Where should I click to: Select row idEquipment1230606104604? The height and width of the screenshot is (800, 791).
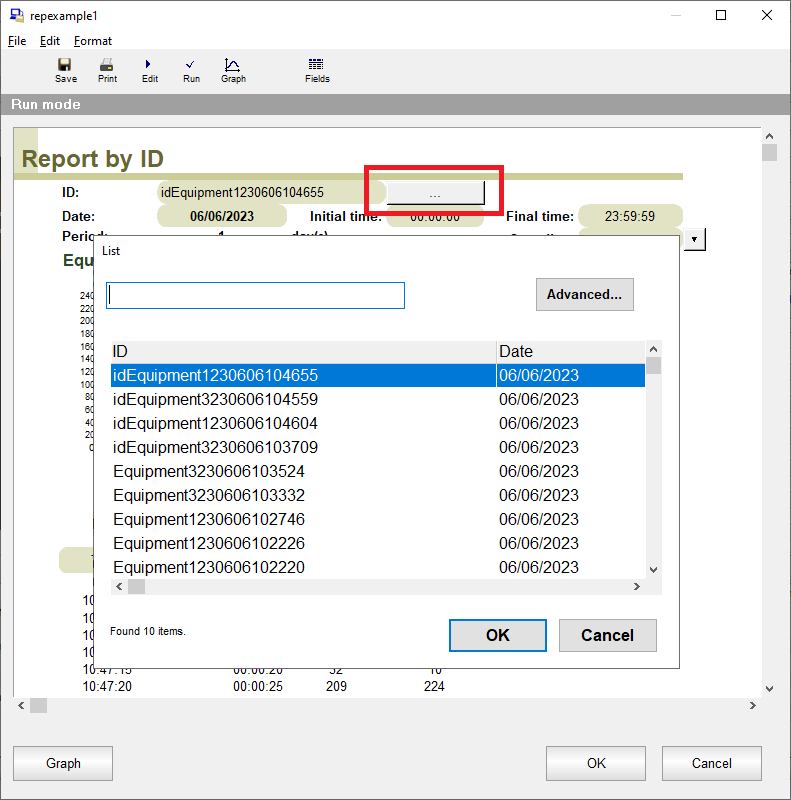point(378,423)
